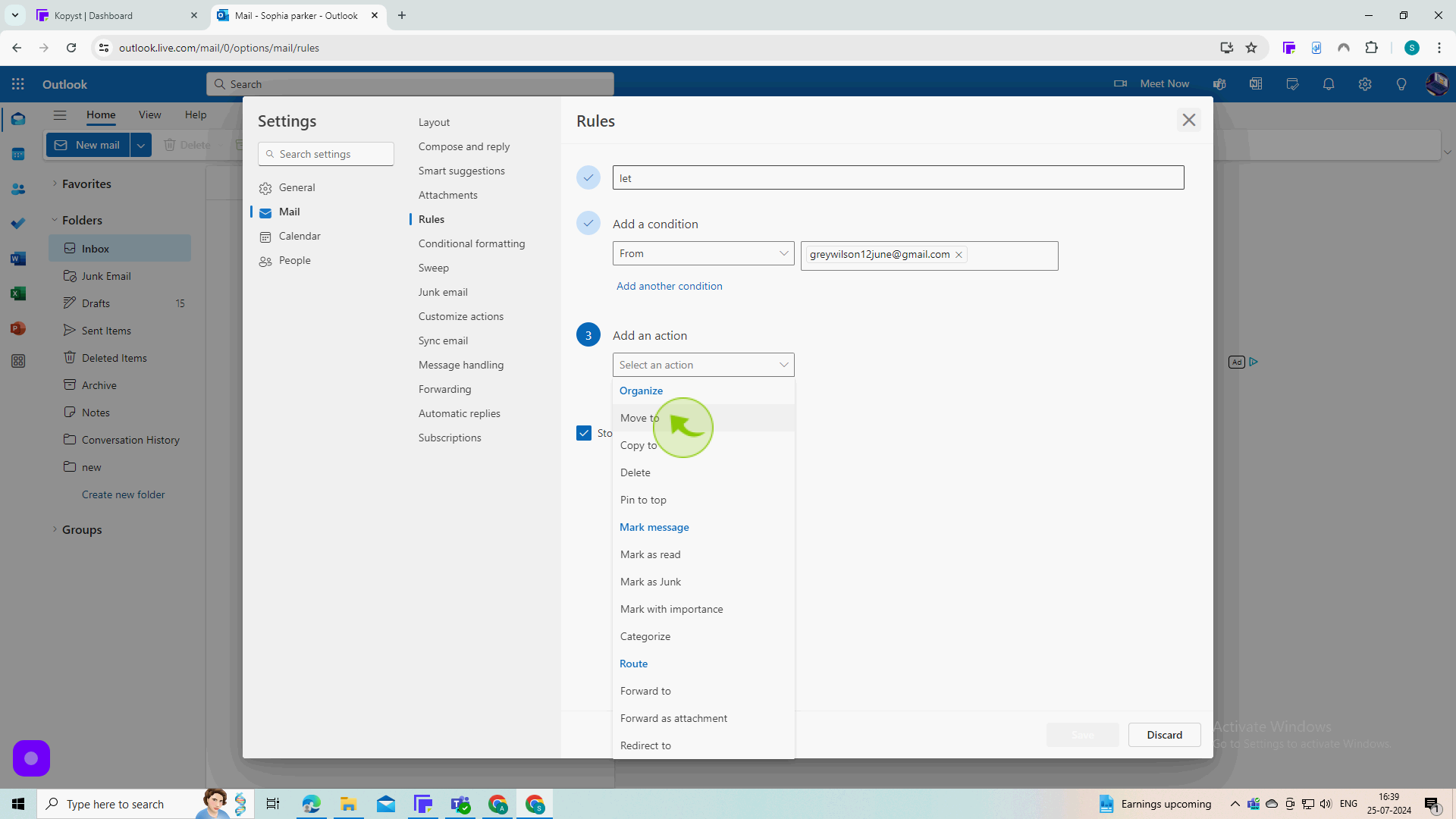Click Create new folder link

pyautogui.click(x=123, y=494)
